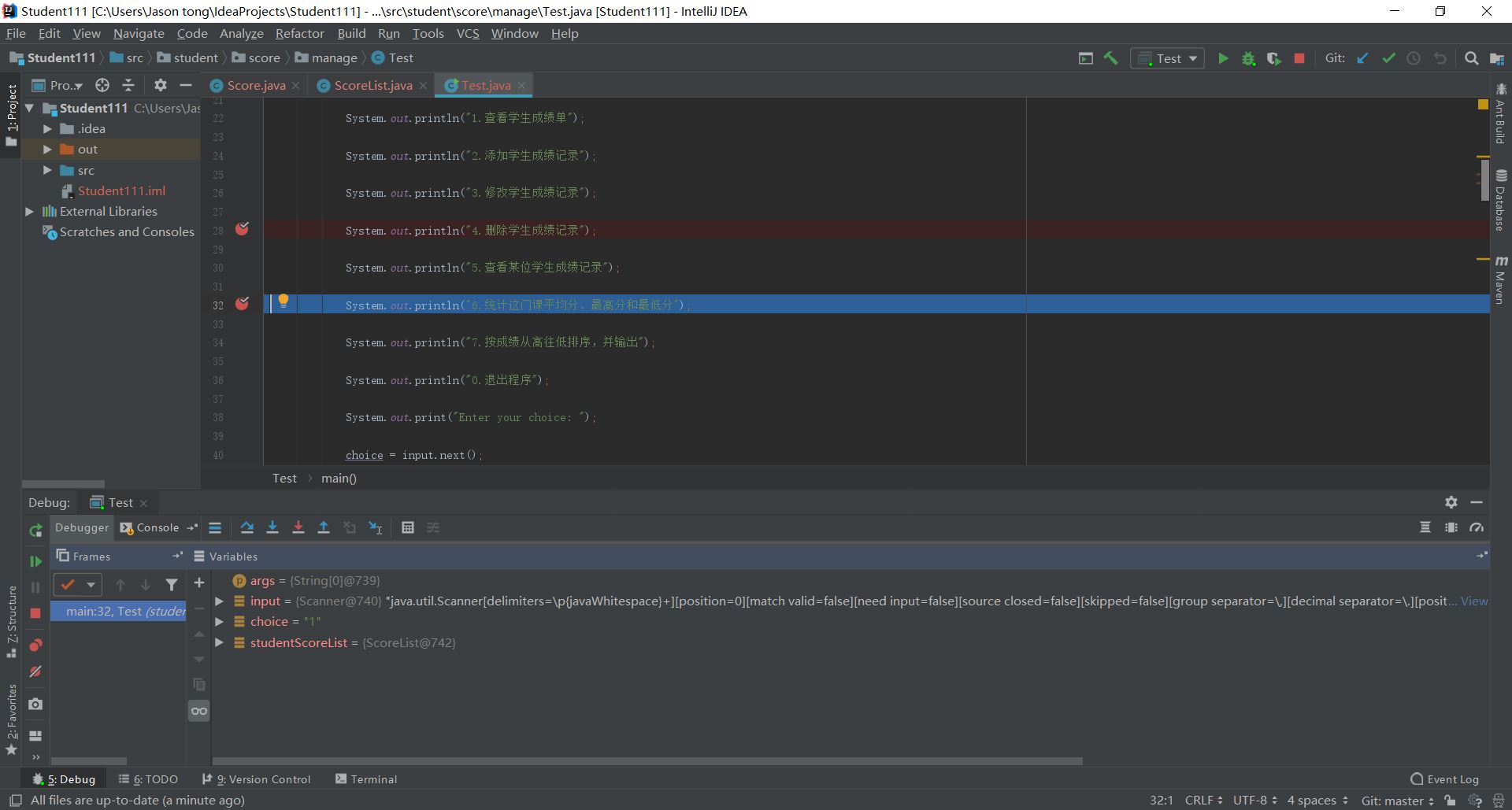The width and height of the screenshot is (1512, 810).
Task: Select main:32 frame in Frames list
Action: (x=119, y=611)
